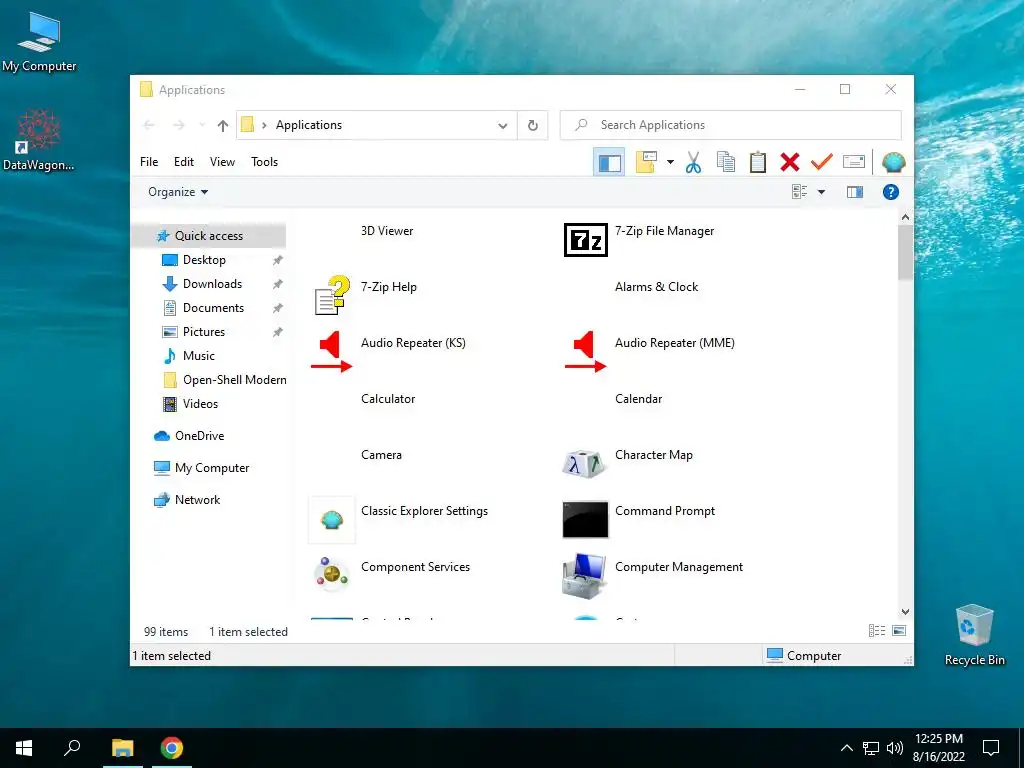Select the Computer Management icon
The height and width of the screenshot is (768, 1024).
[584, 576]
